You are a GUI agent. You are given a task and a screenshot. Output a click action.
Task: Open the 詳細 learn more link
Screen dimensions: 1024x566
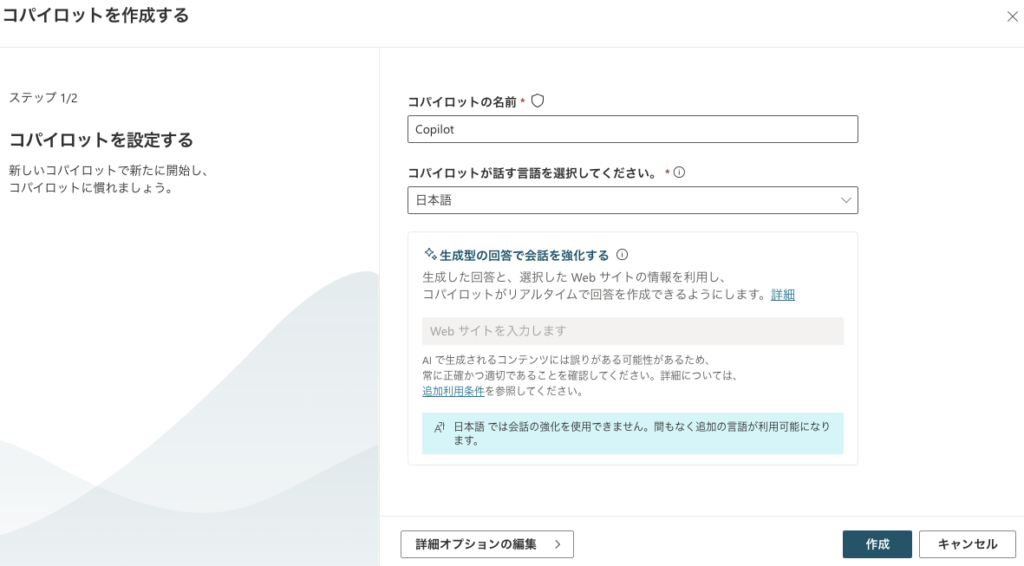click(783, 295)
